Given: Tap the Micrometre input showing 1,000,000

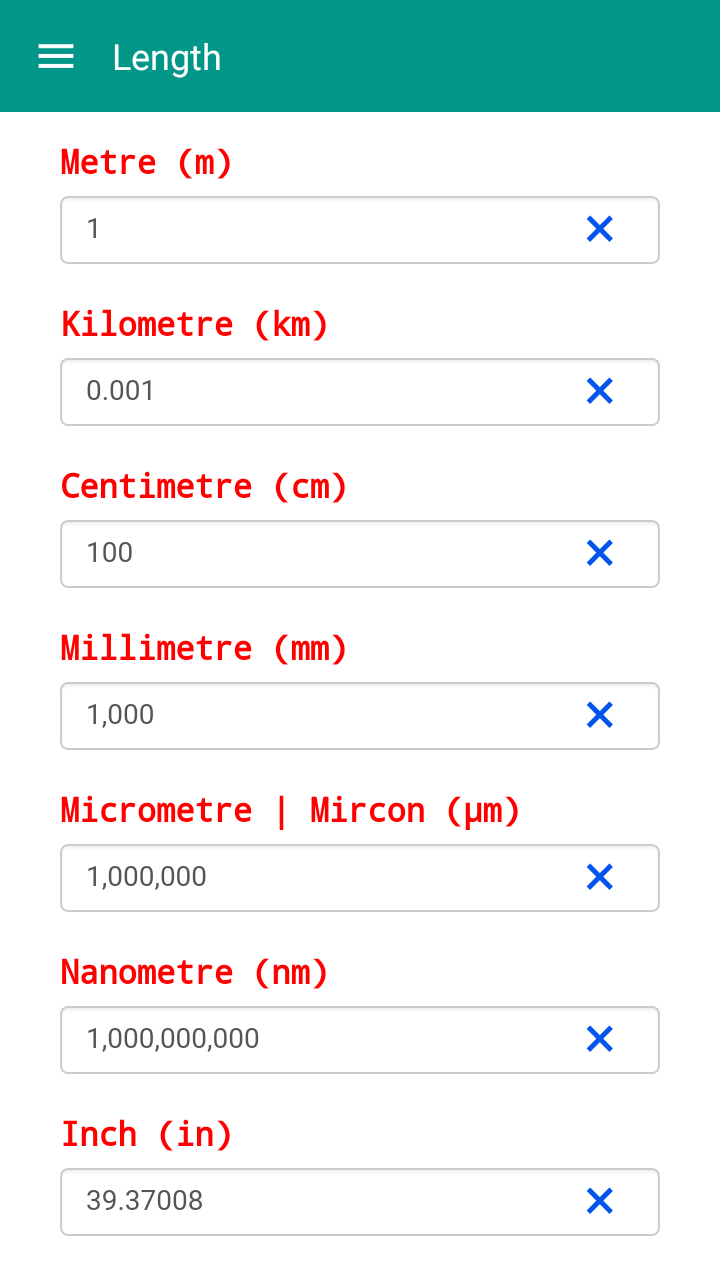Looking at the screenshot, I should coord(310,878).
